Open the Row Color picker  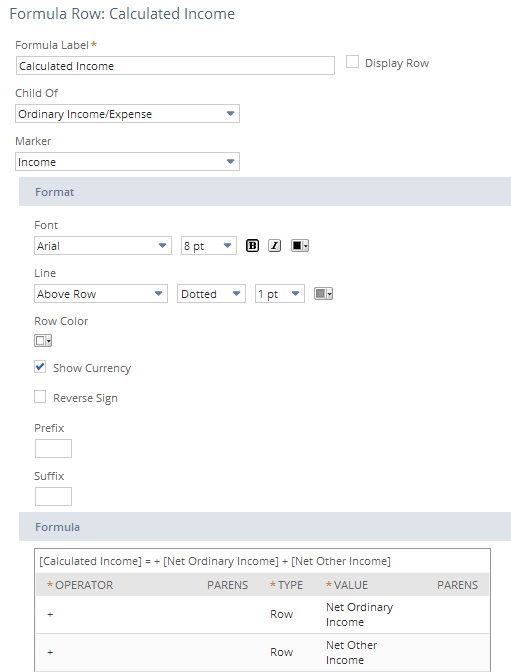43,341
